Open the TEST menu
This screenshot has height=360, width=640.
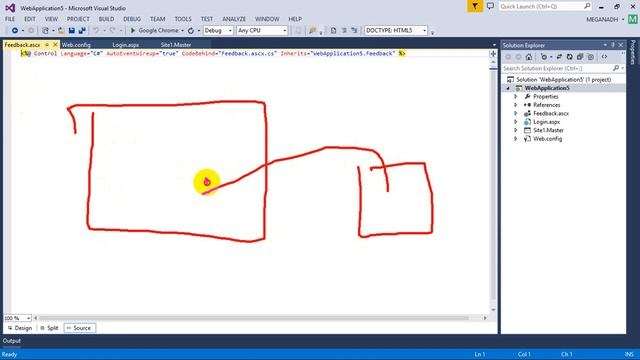point(207,19)
